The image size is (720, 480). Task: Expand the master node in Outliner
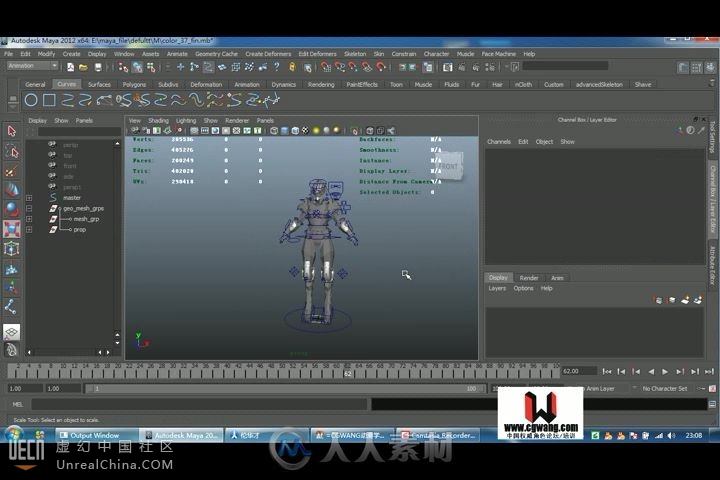click(29, 198)
